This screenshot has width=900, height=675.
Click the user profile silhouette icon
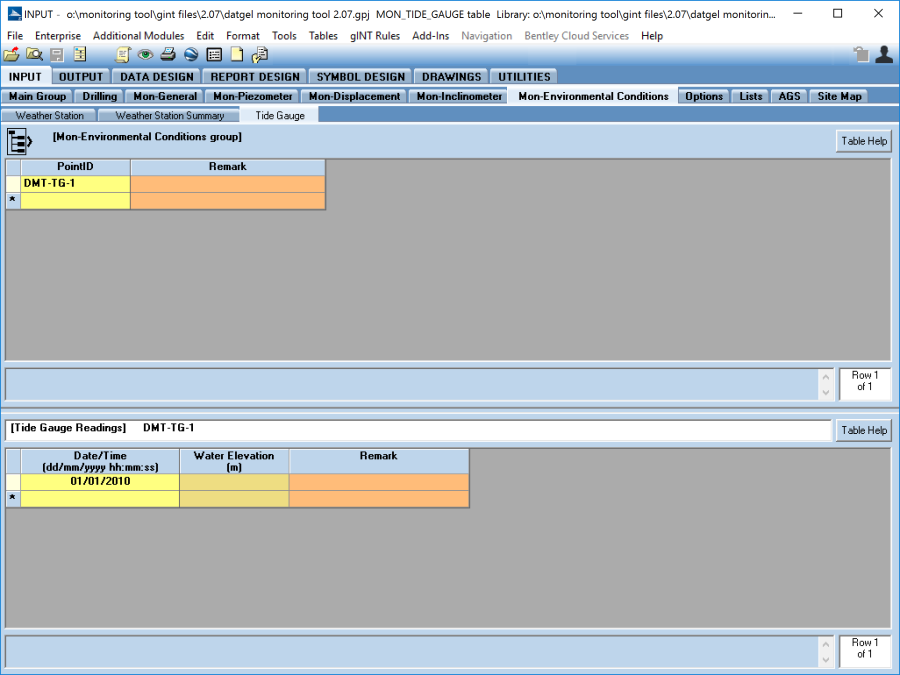tap(884, 55)
